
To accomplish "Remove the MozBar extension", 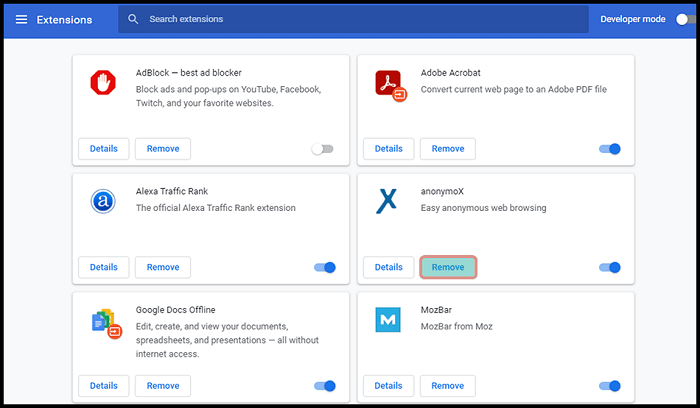I will click(x=448, y=386).
